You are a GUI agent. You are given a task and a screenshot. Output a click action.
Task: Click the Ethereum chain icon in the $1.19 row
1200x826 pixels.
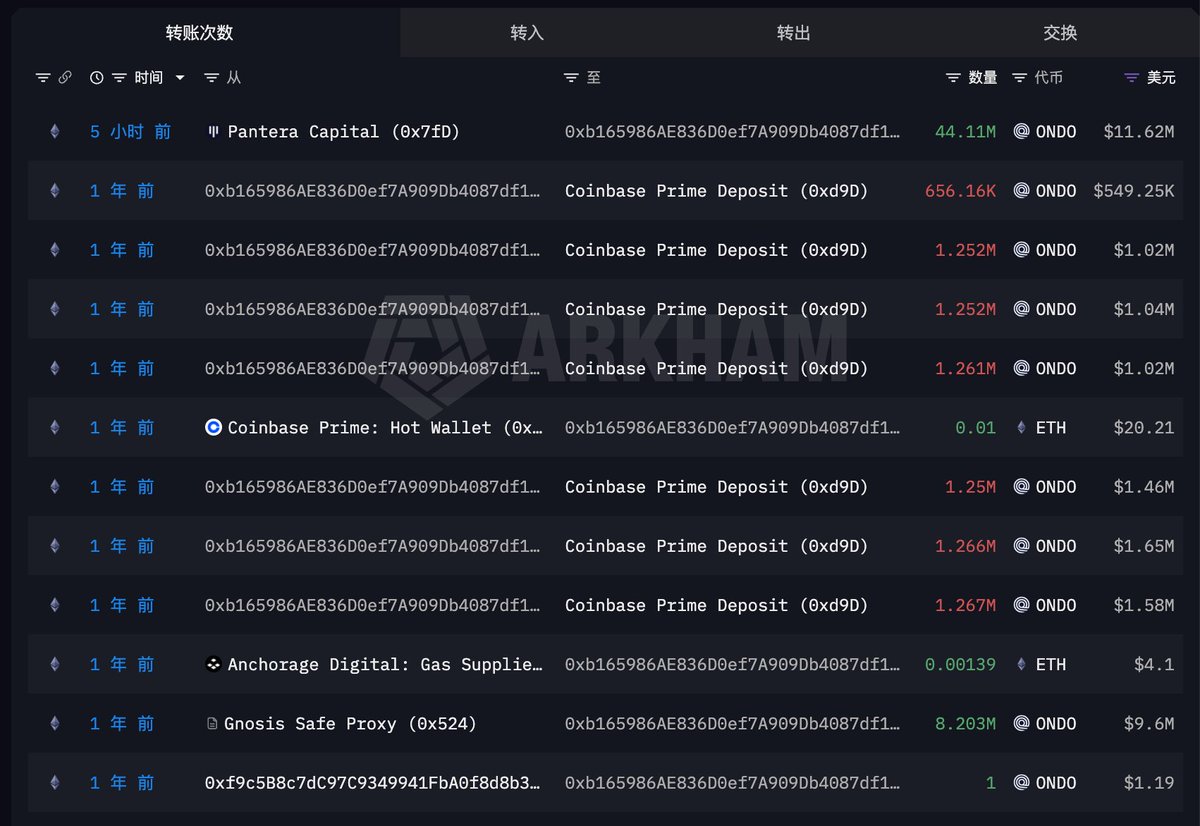[x=55, y=782]
